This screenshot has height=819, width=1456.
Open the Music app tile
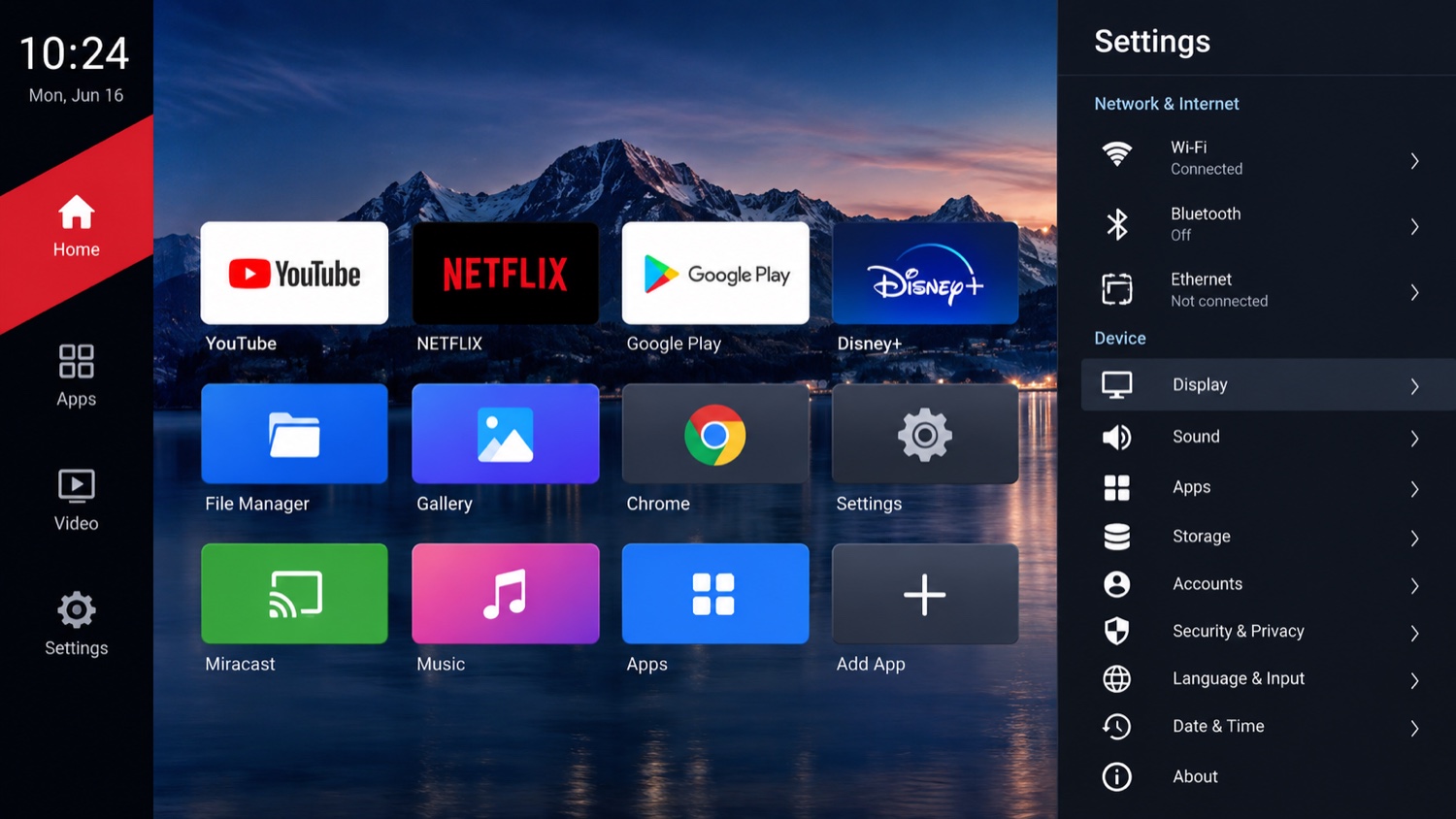tap(506, 594)
